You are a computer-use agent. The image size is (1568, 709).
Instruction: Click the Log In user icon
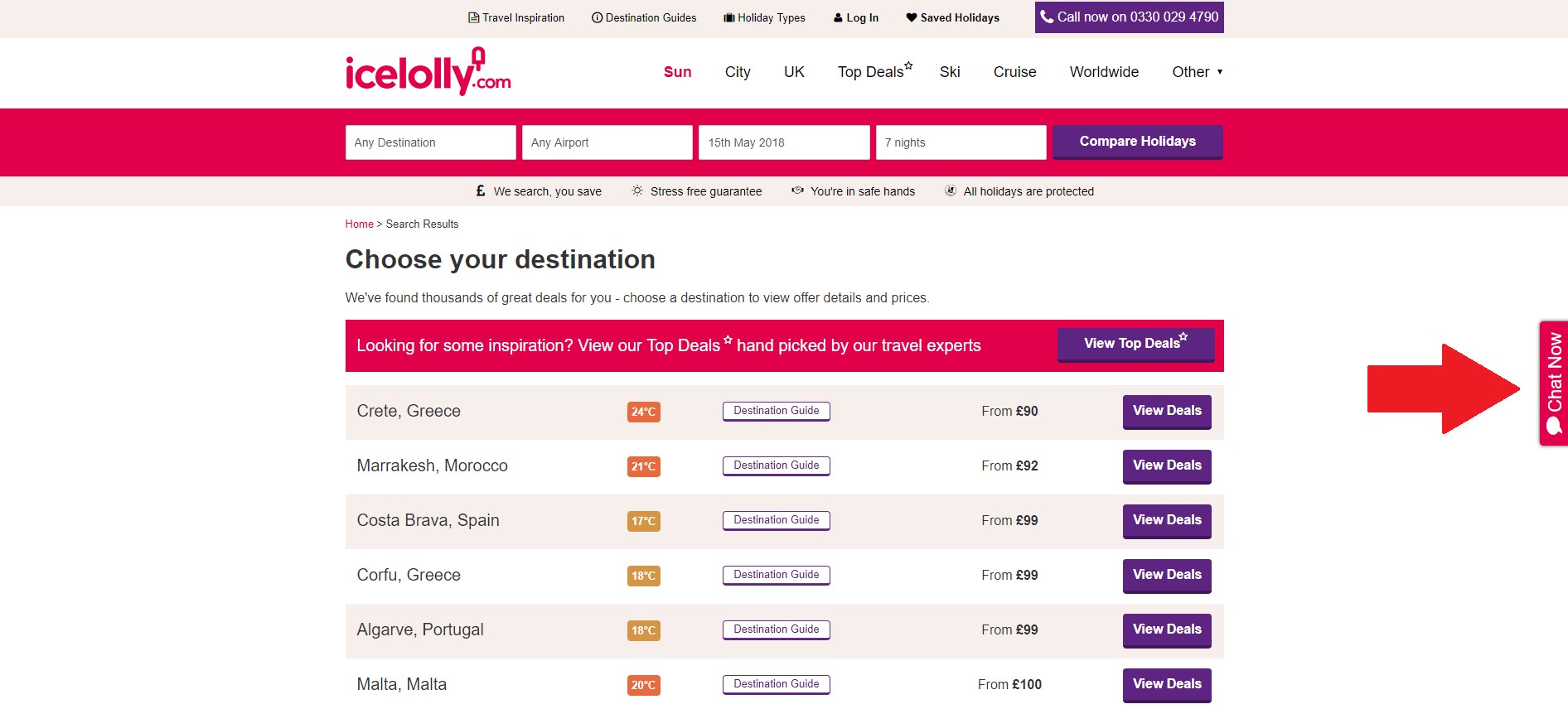[838, 17]
